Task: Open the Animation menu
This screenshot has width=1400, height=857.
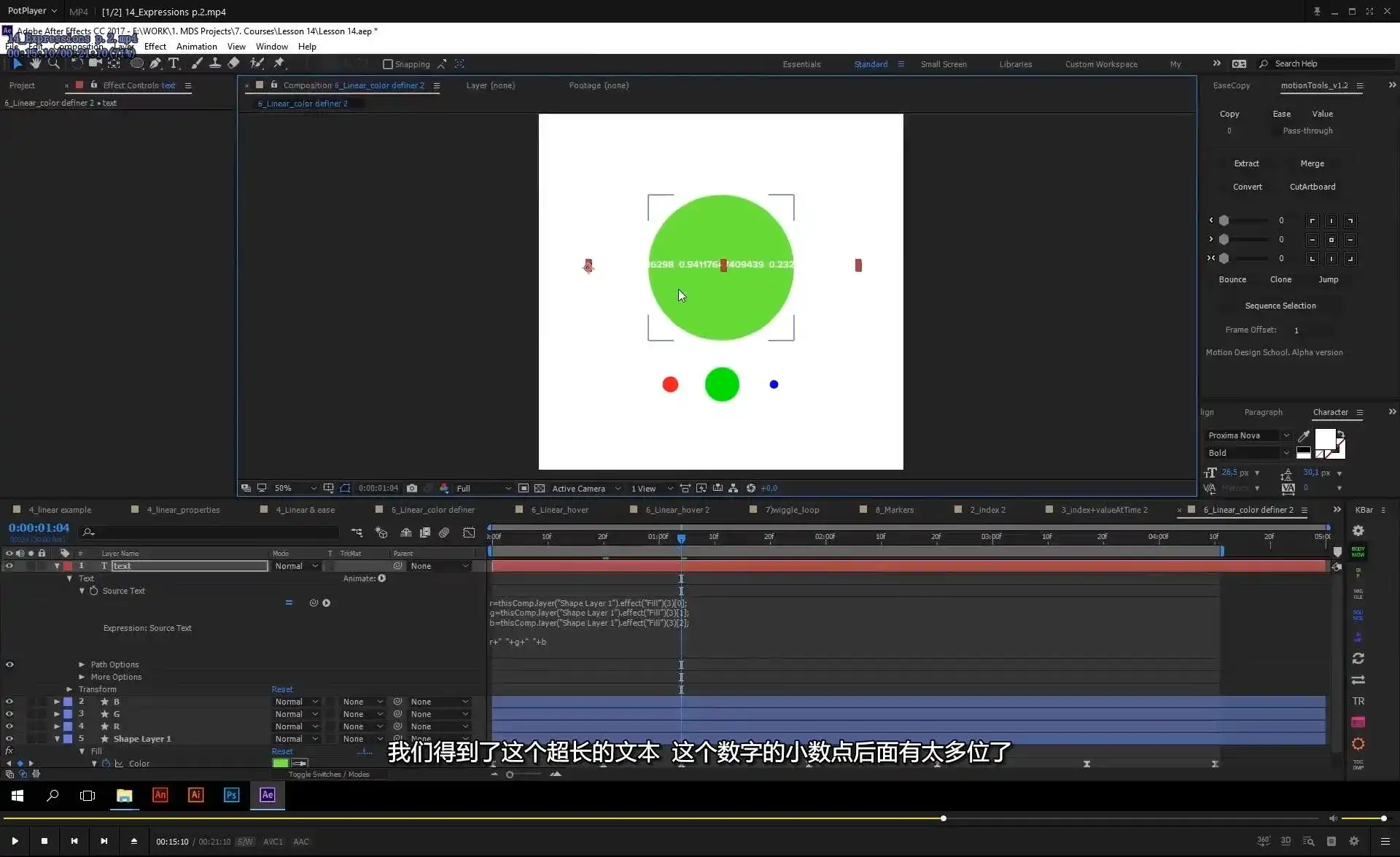Action: coord(196,46)
